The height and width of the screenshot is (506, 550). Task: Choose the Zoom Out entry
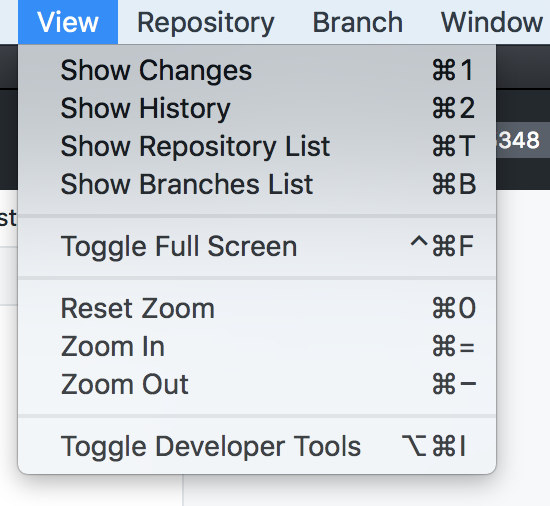pos(257,385)
